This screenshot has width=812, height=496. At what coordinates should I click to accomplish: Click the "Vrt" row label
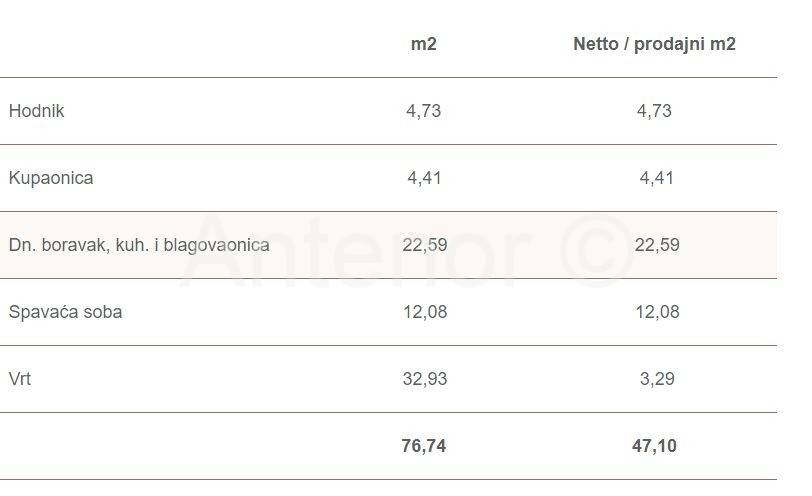20,379
